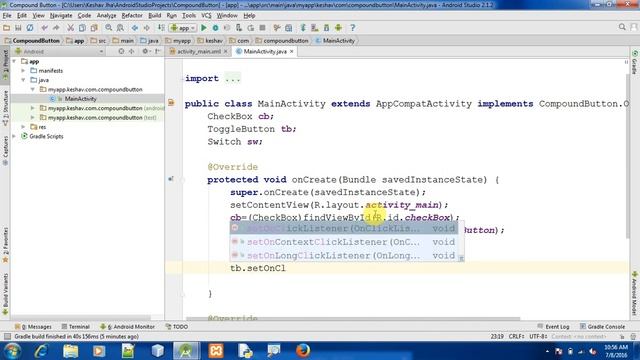Image resolution: width=640 pixels, height=360 pixels.
Task: Expand the Gradle Scripts node
Action: [15, 136]
